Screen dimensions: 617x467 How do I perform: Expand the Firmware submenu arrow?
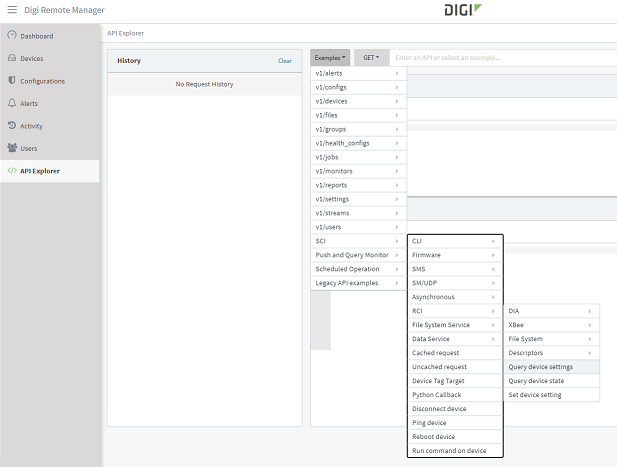[x=493, y=255]
